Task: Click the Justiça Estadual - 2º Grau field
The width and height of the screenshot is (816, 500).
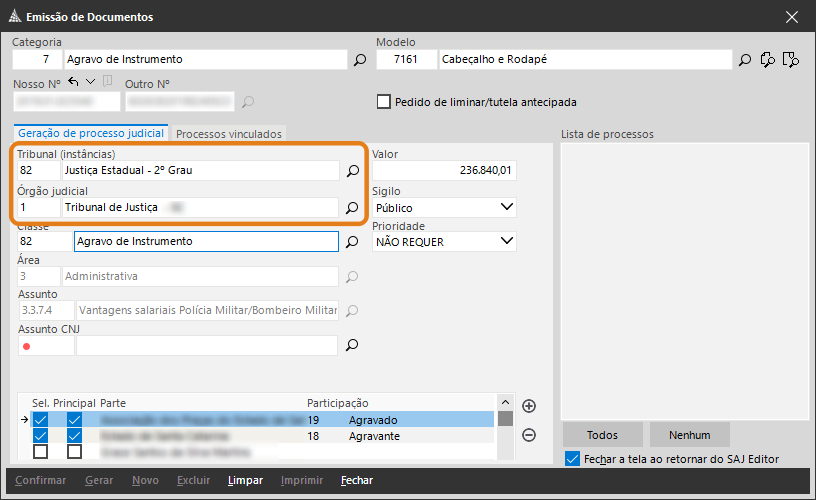Action: (x=200, y=170)
